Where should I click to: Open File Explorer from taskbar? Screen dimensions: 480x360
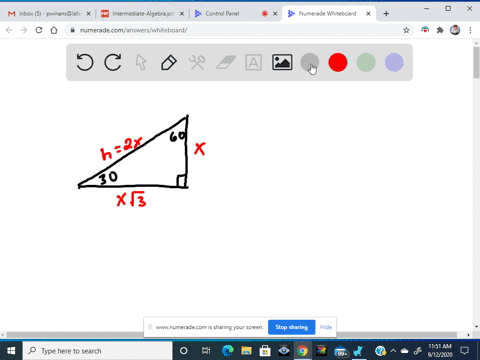[246, 351]
